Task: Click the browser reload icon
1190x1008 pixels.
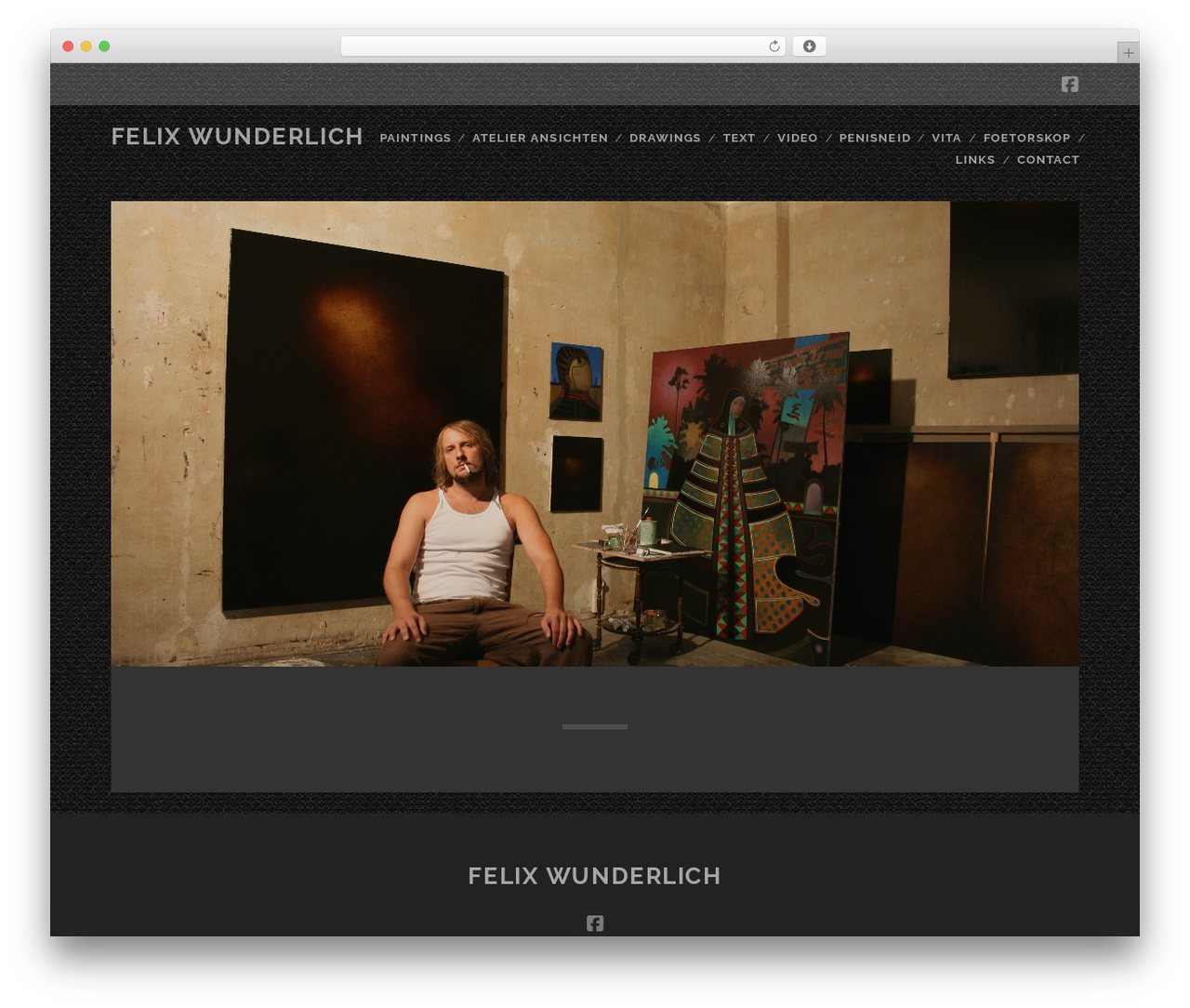Action: [x=773, y=46]
